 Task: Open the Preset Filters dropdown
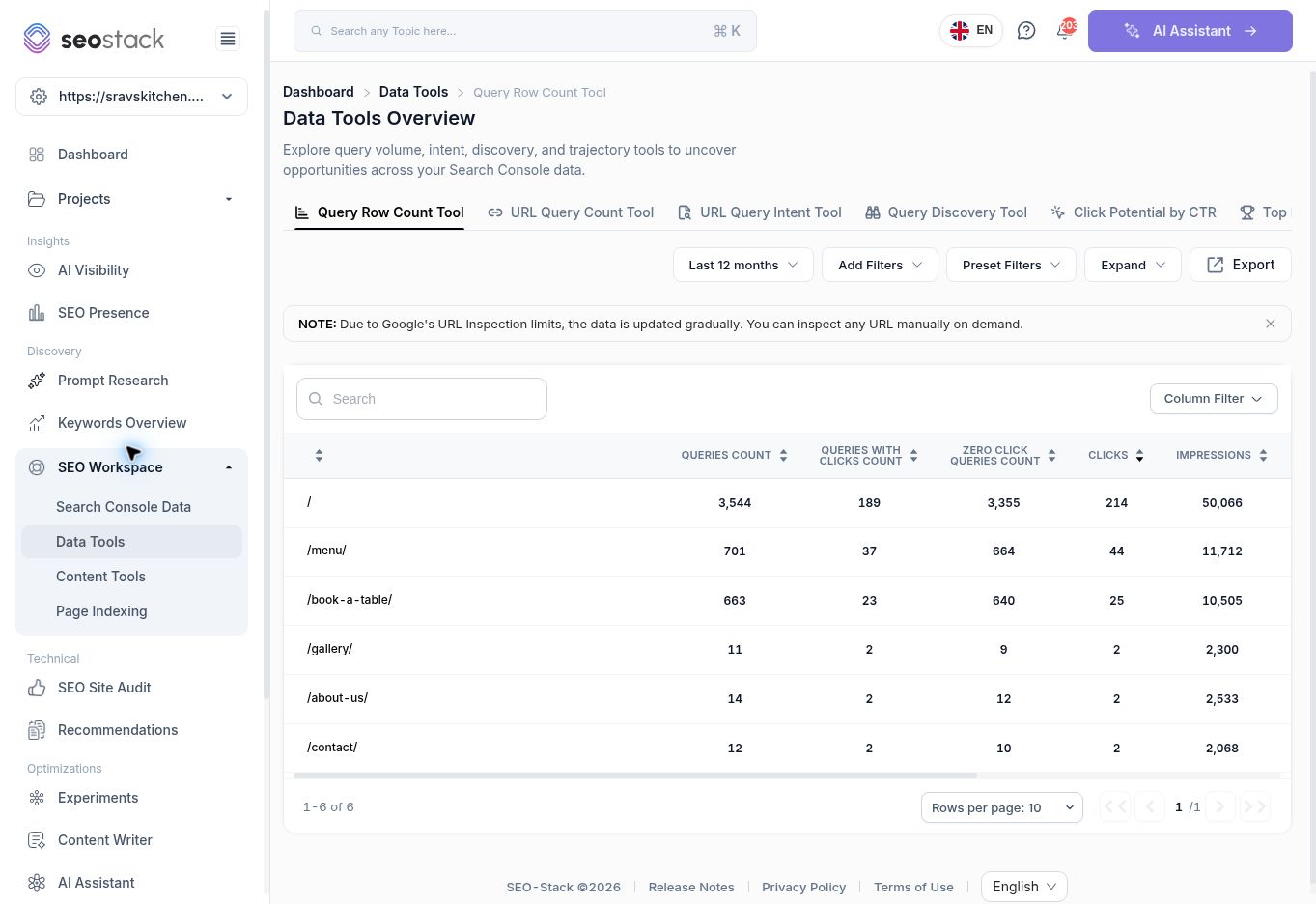(1011, 265)
